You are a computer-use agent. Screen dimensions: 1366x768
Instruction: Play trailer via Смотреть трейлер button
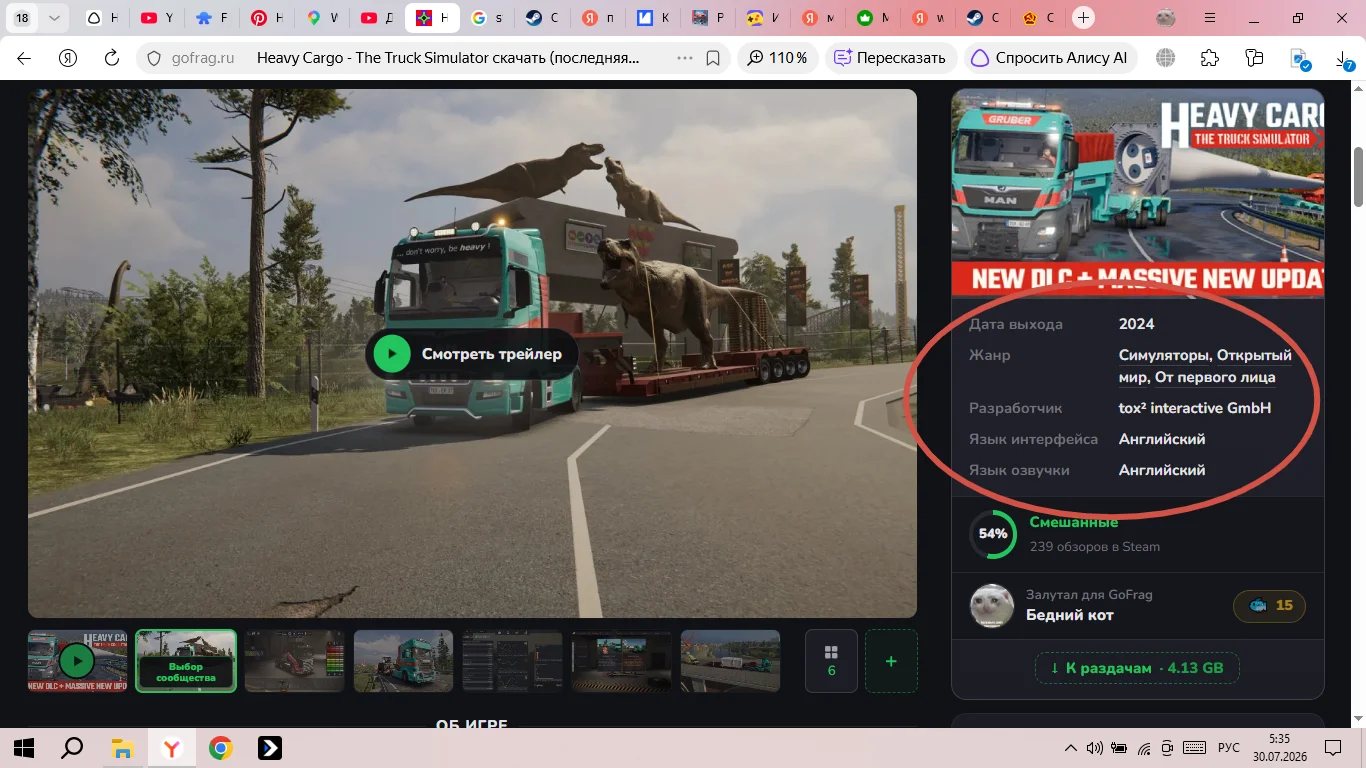click(472, 354)
